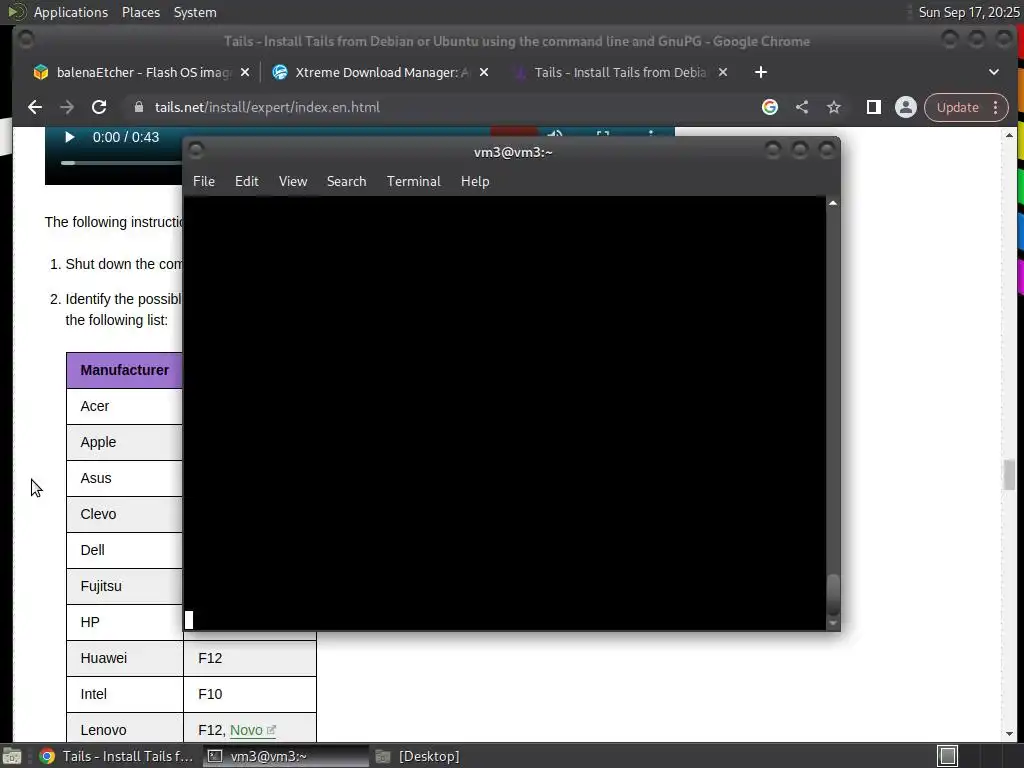This screenshot has width=1024, height=768.
Task: Select the Dell table cell
Action: (x=125, y=550)
